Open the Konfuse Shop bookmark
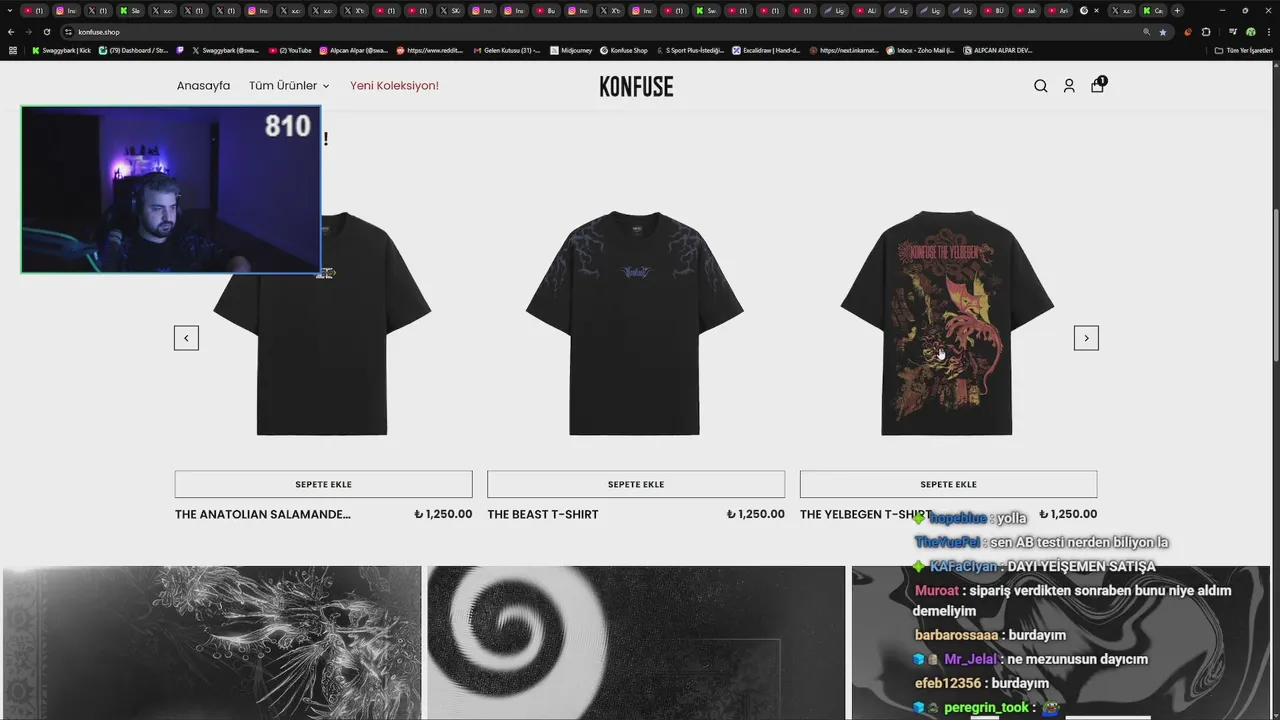Screen dimensions: 1280x720 click(x=624, y=50)
